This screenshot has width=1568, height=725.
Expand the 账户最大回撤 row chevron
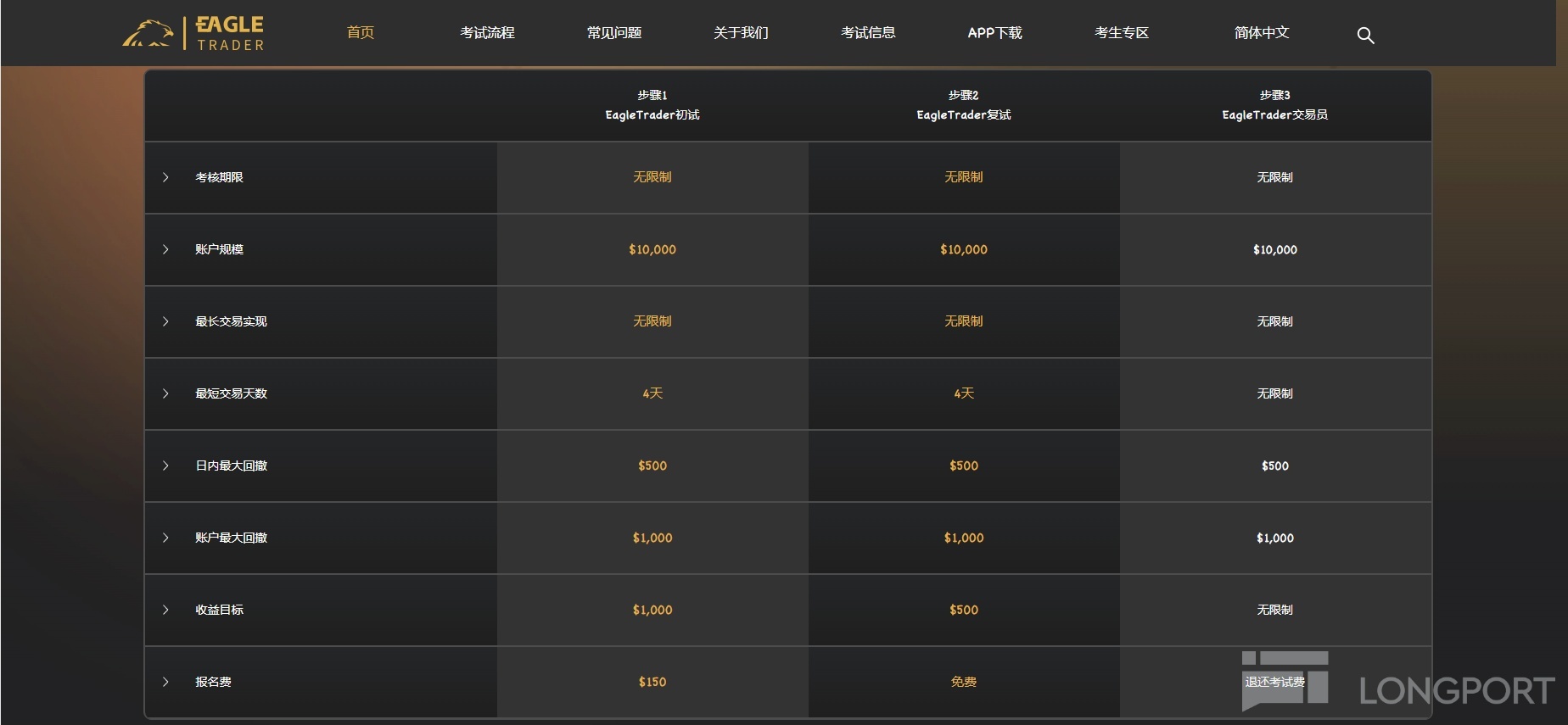tap(165, 538)
